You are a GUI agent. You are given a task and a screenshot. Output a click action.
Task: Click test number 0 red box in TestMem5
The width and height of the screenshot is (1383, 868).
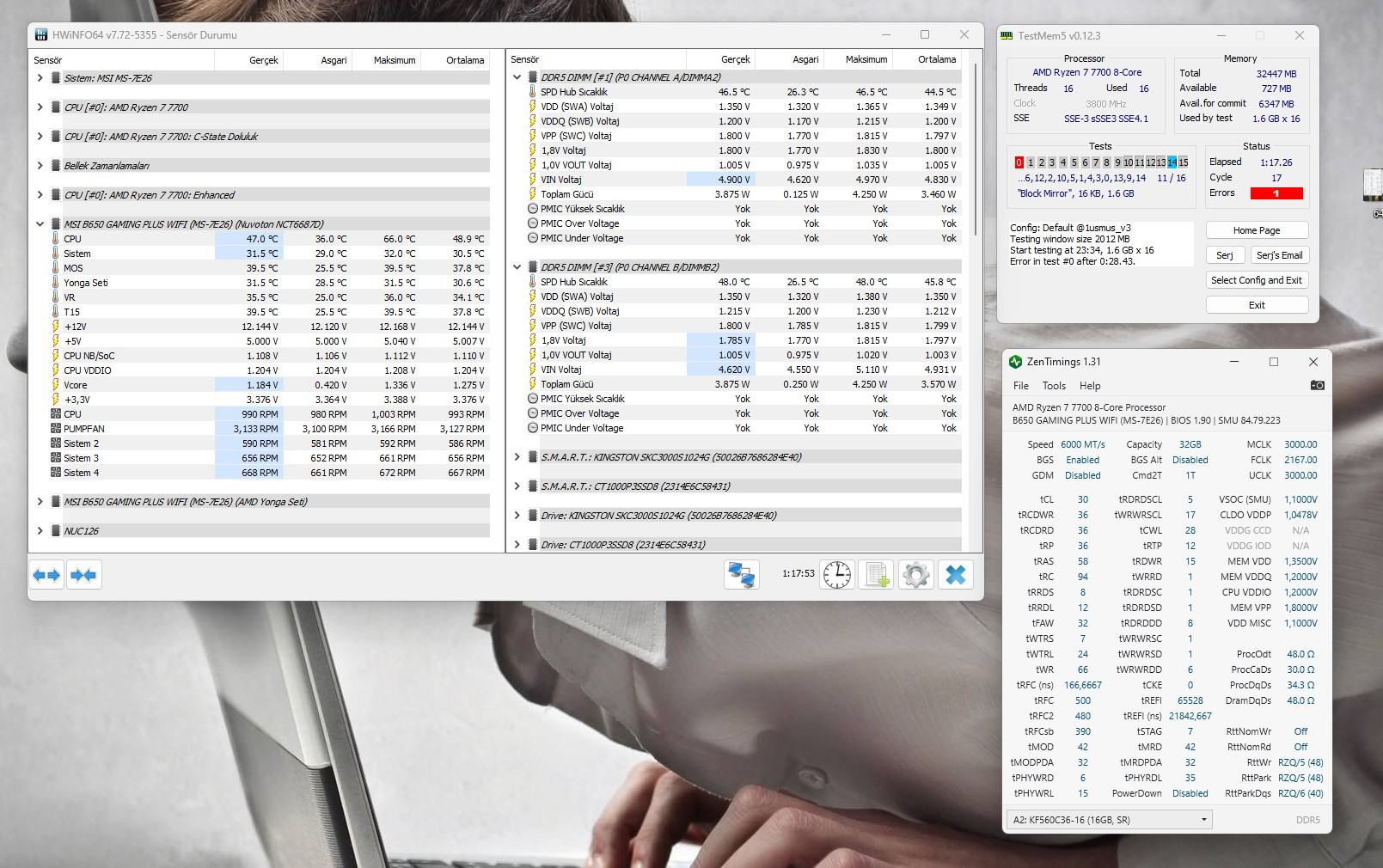[1019, 162]
